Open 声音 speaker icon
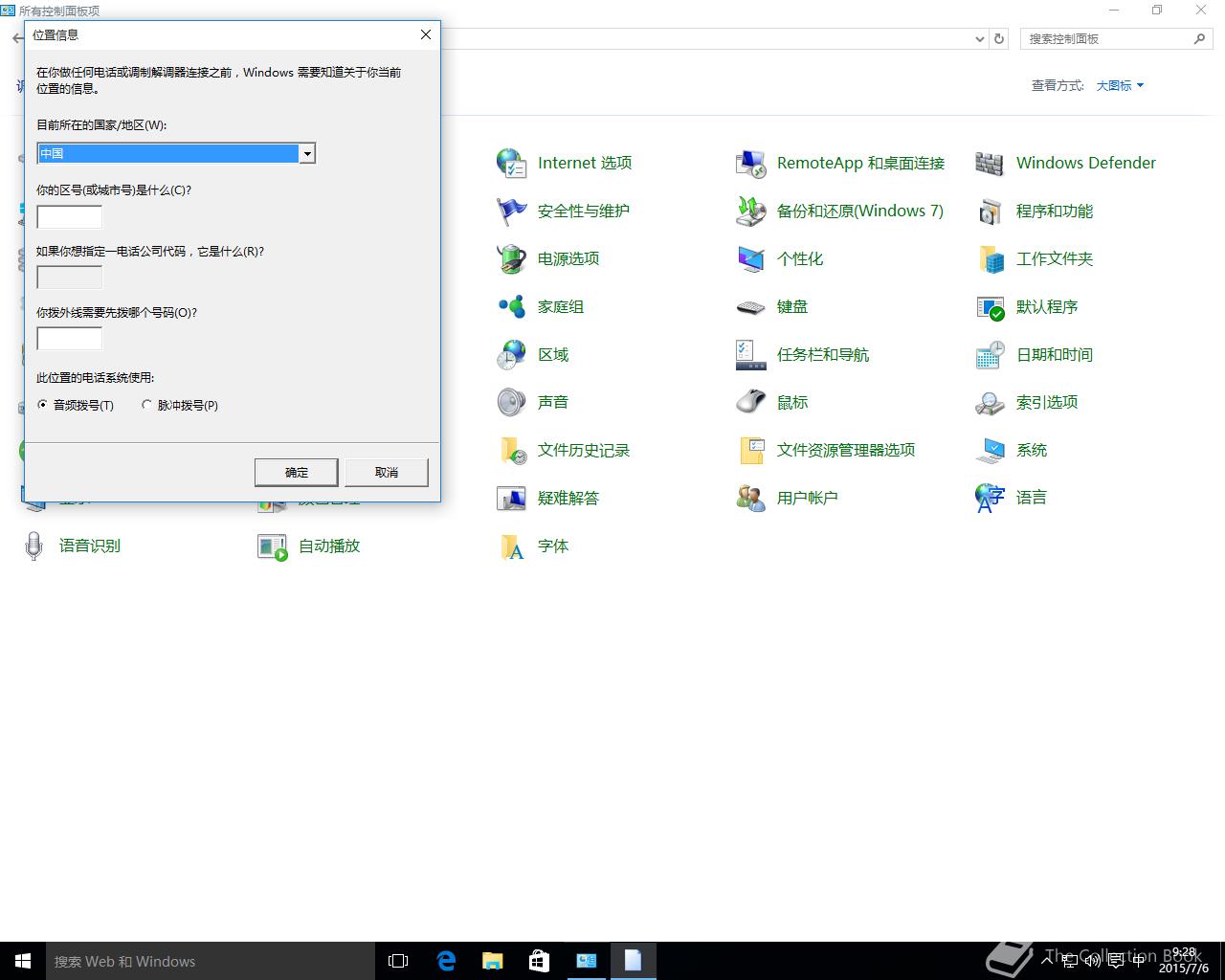 coord(511,402)
